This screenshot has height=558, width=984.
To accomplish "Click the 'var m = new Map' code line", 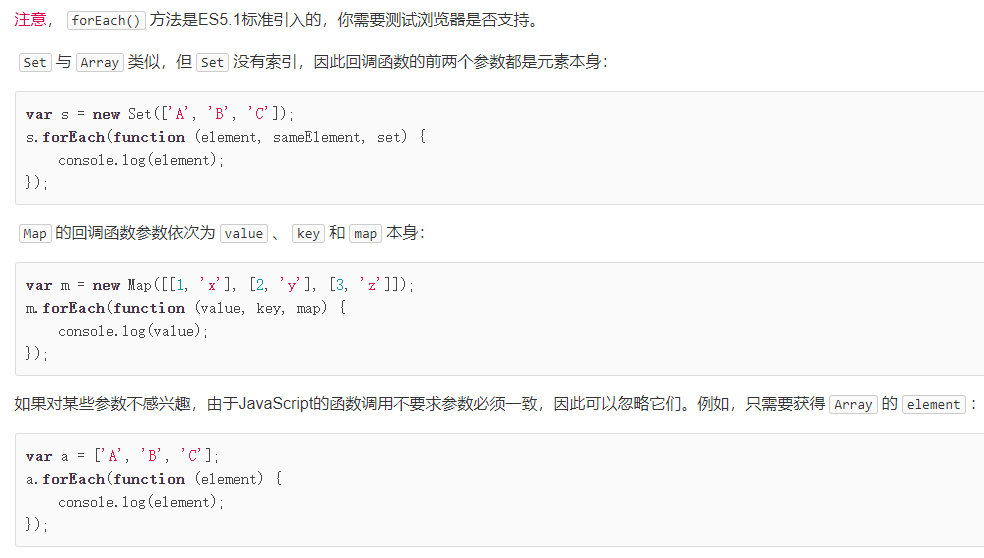I will tap(219, 285).
